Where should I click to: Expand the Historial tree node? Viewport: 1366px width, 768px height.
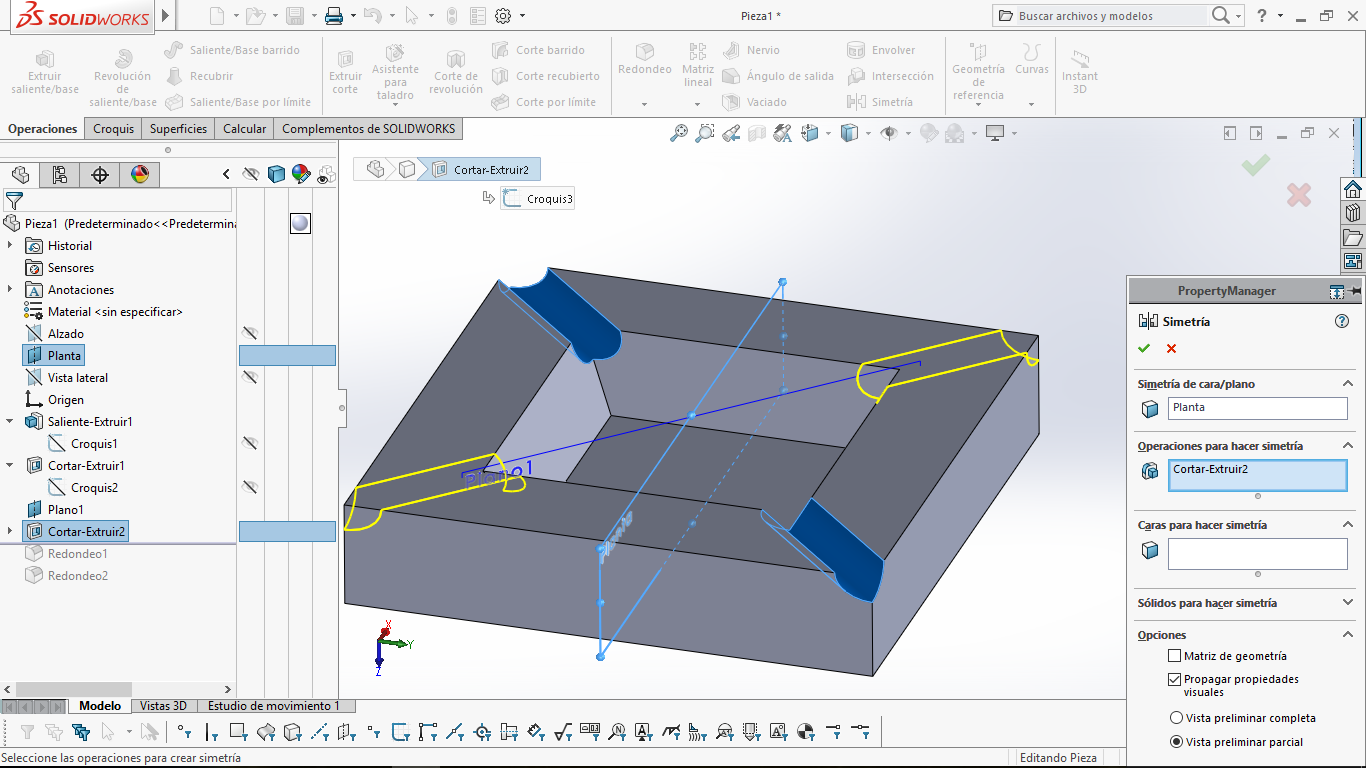click(10, 245)
